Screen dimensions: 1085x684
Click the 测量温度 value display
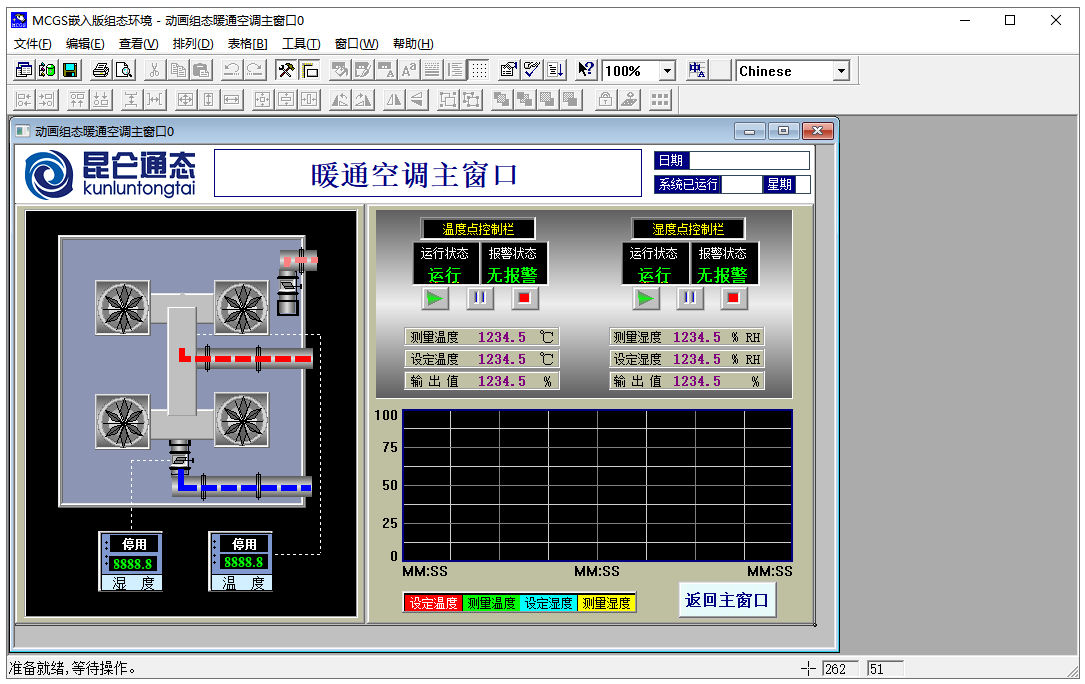tap(502, 337)
